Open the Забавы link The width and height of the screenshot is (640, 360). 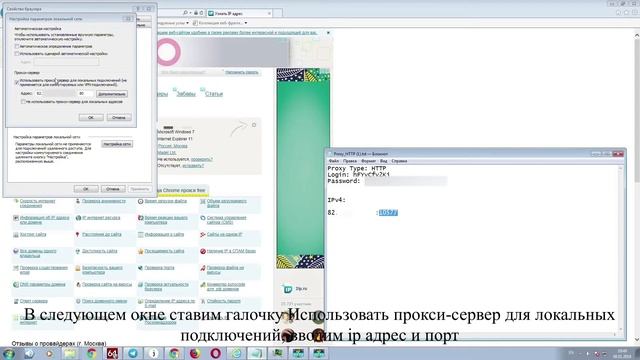(186, 94)
